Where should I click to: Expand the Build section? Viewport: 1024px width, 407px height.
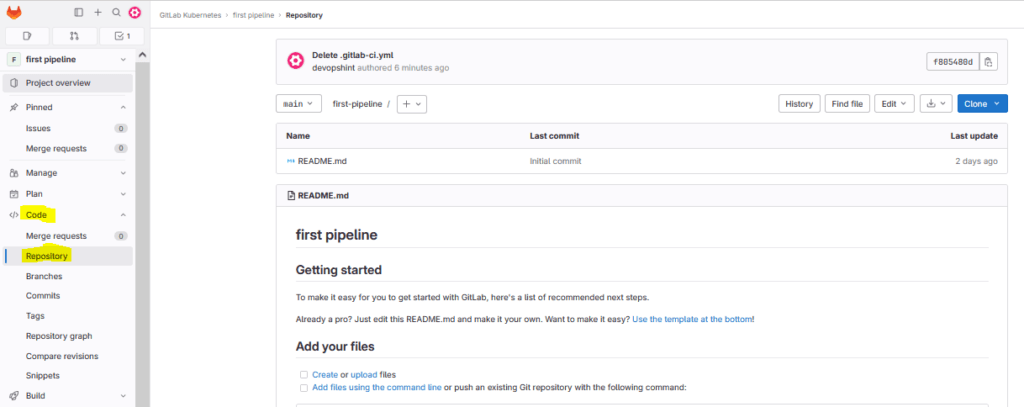click(x=123, y=395)
